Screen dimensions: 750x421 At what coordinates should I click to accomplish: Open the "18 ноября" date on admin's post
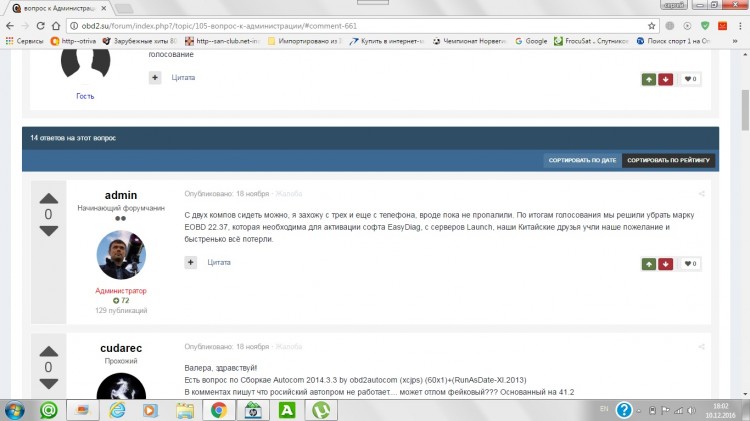253,194
